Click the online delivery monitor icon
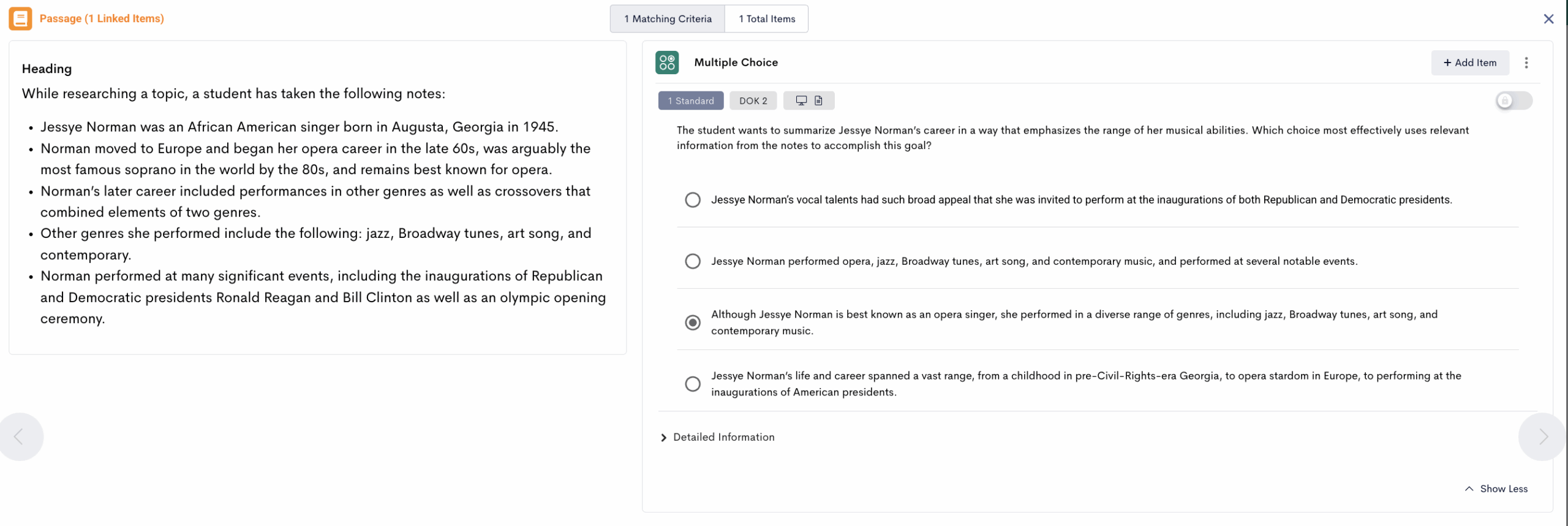Image resolution: width=1568 pixels, height=526 pixels. pos(801,101)
